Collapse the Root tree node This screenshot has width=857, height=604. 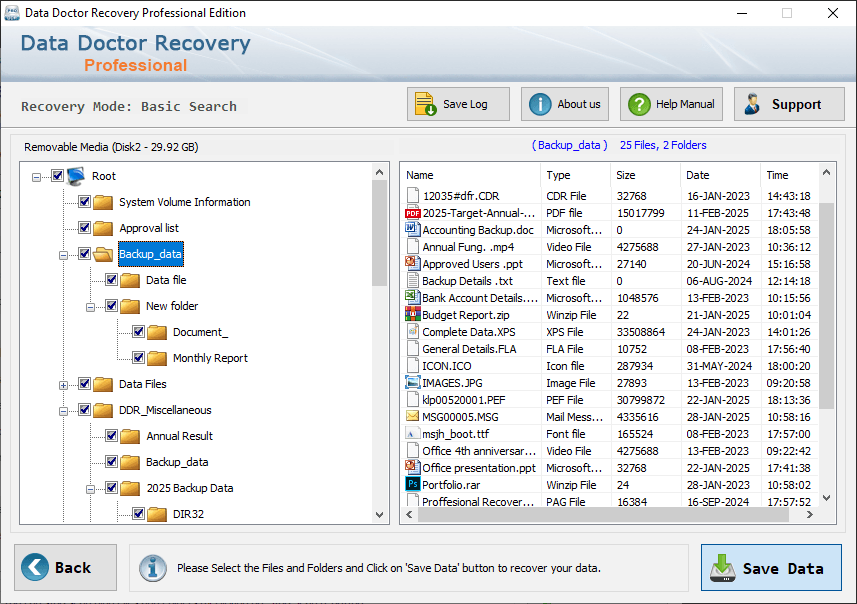point(36,177)
